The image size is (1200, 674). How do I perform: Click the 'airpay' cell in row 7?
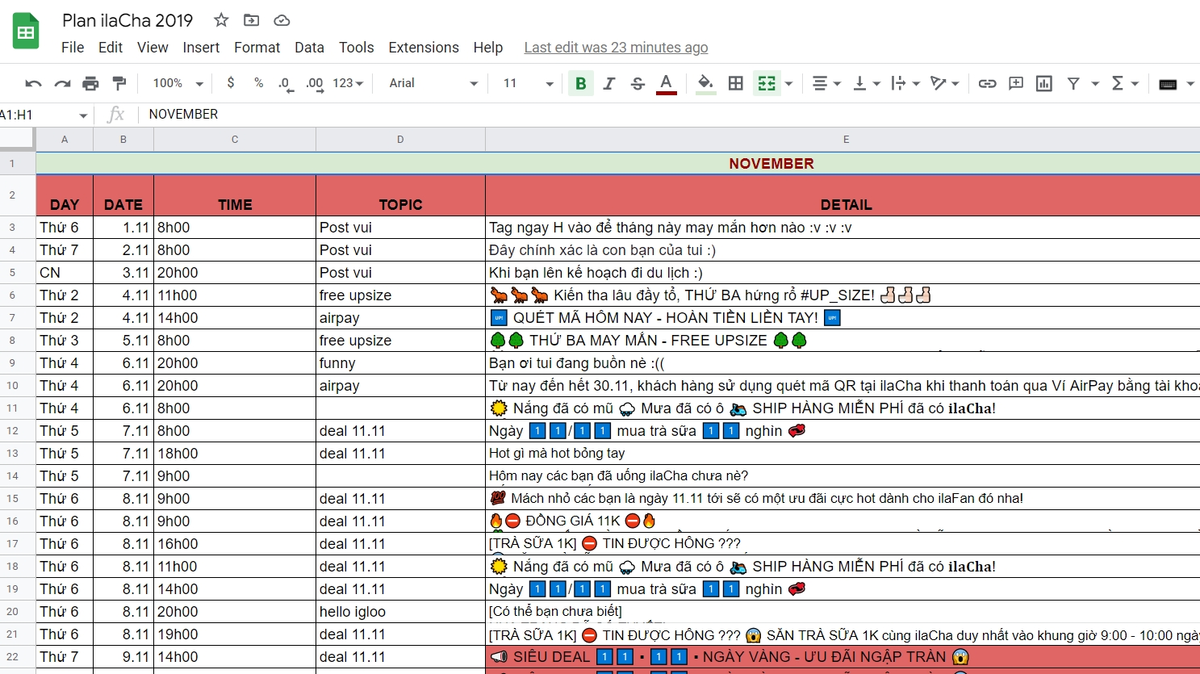click(400, 318)
